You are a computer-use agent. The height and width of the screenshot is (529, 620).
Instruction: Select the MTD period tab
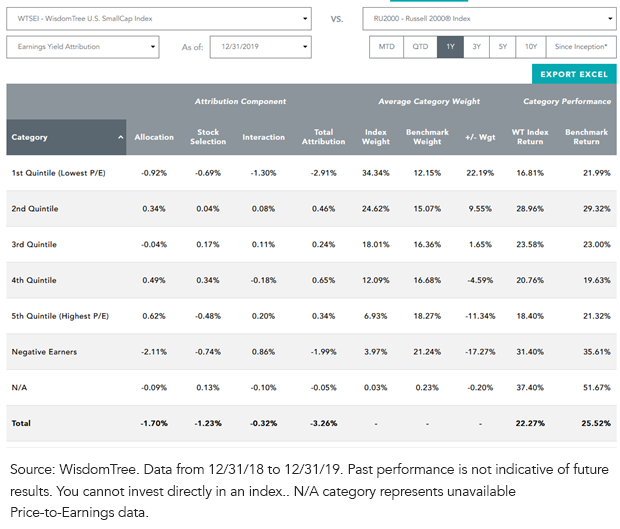pos(386,47)
